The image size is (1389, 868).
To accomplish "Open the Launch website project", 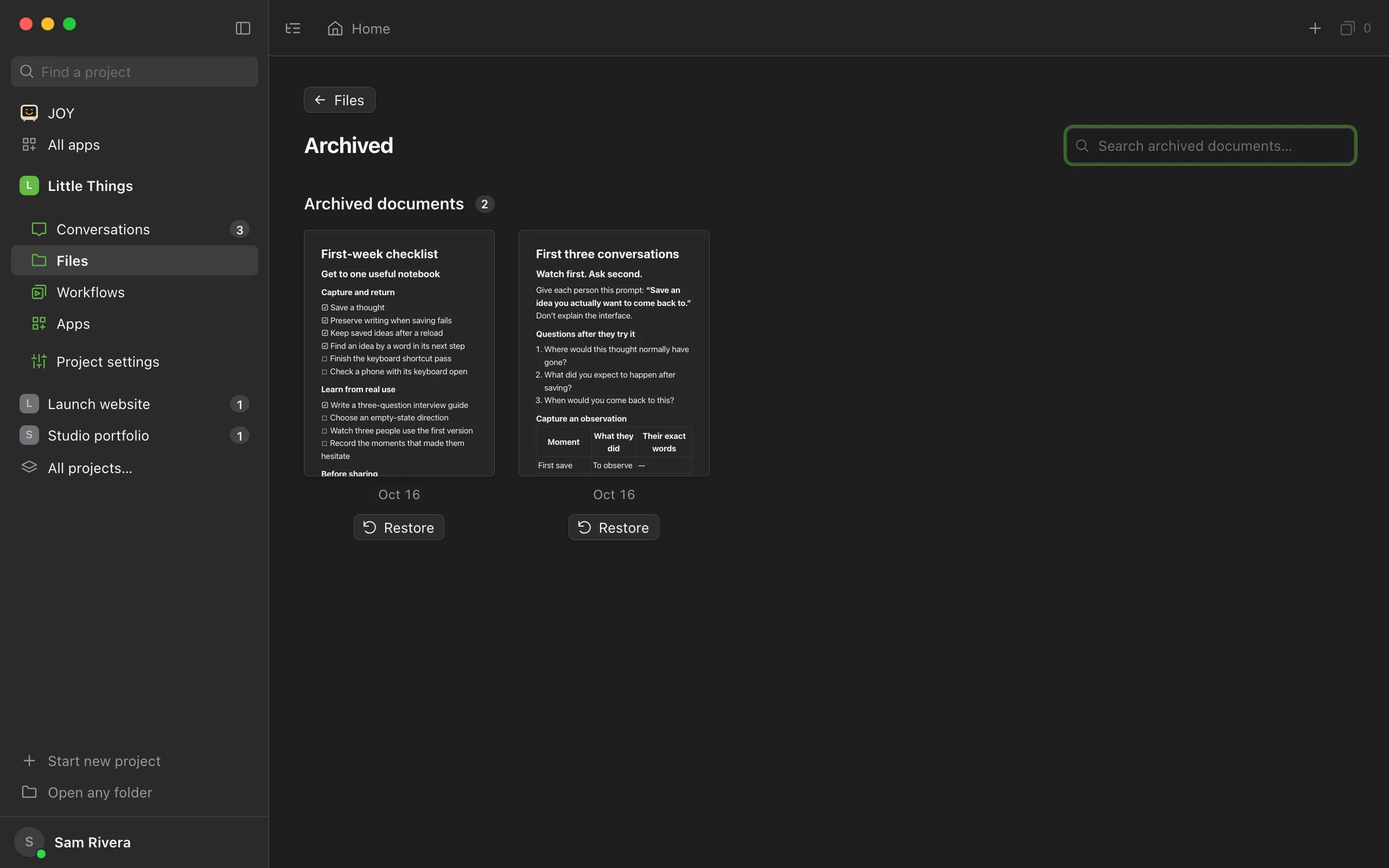I will tap(135, 404).
